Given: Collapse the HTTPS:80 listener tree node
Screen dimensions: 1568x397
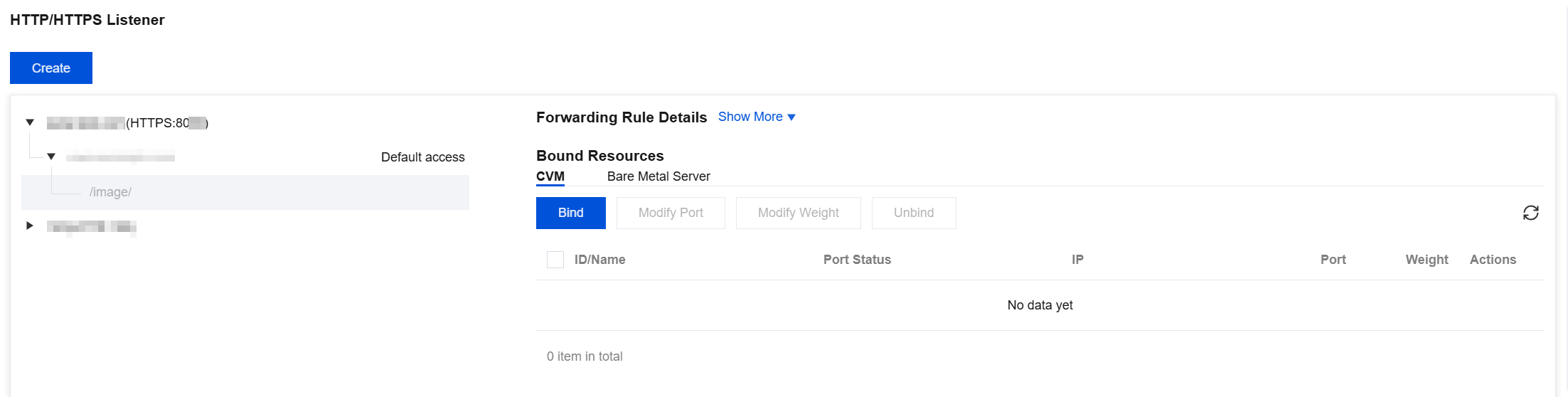Looking at the screenshot, I should (x=30, y=122).
